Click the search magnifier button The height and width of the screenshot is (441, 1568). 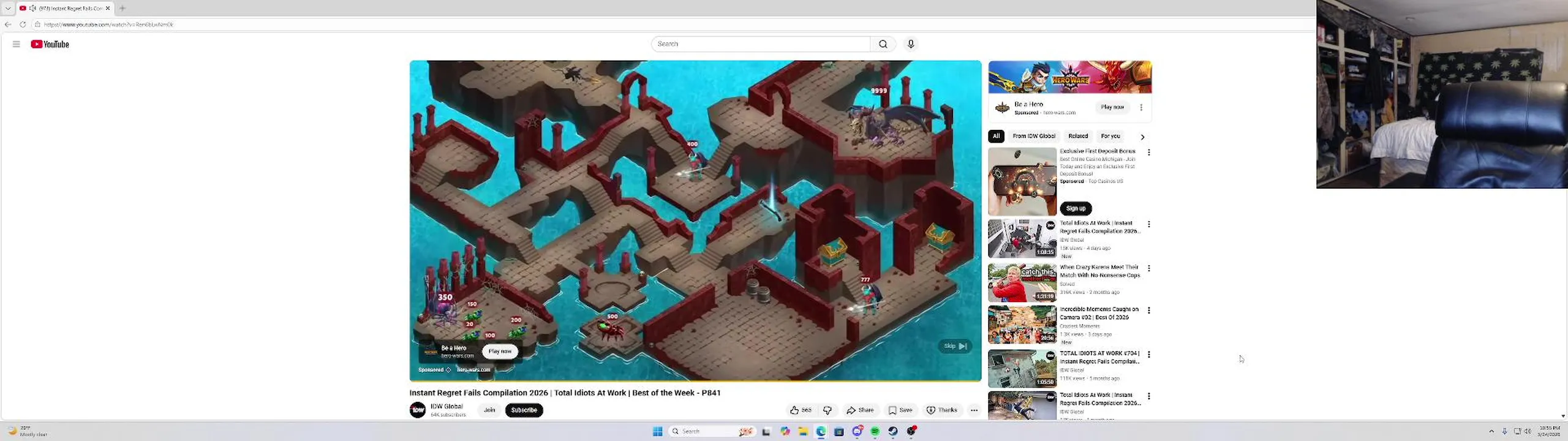click(883, 44)
